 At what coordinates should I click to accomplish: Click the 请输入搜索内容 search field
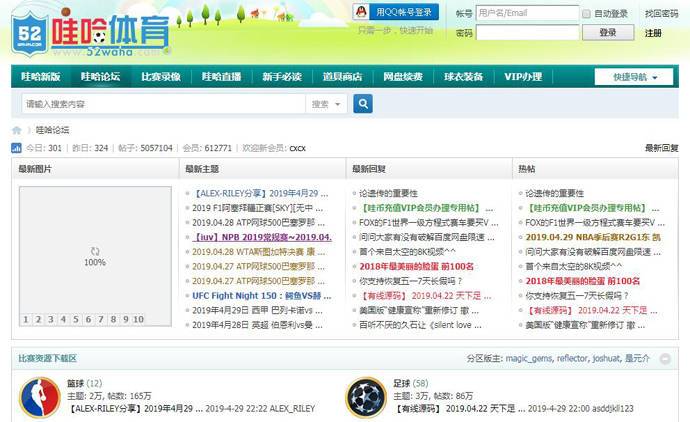tap(160, 104)
